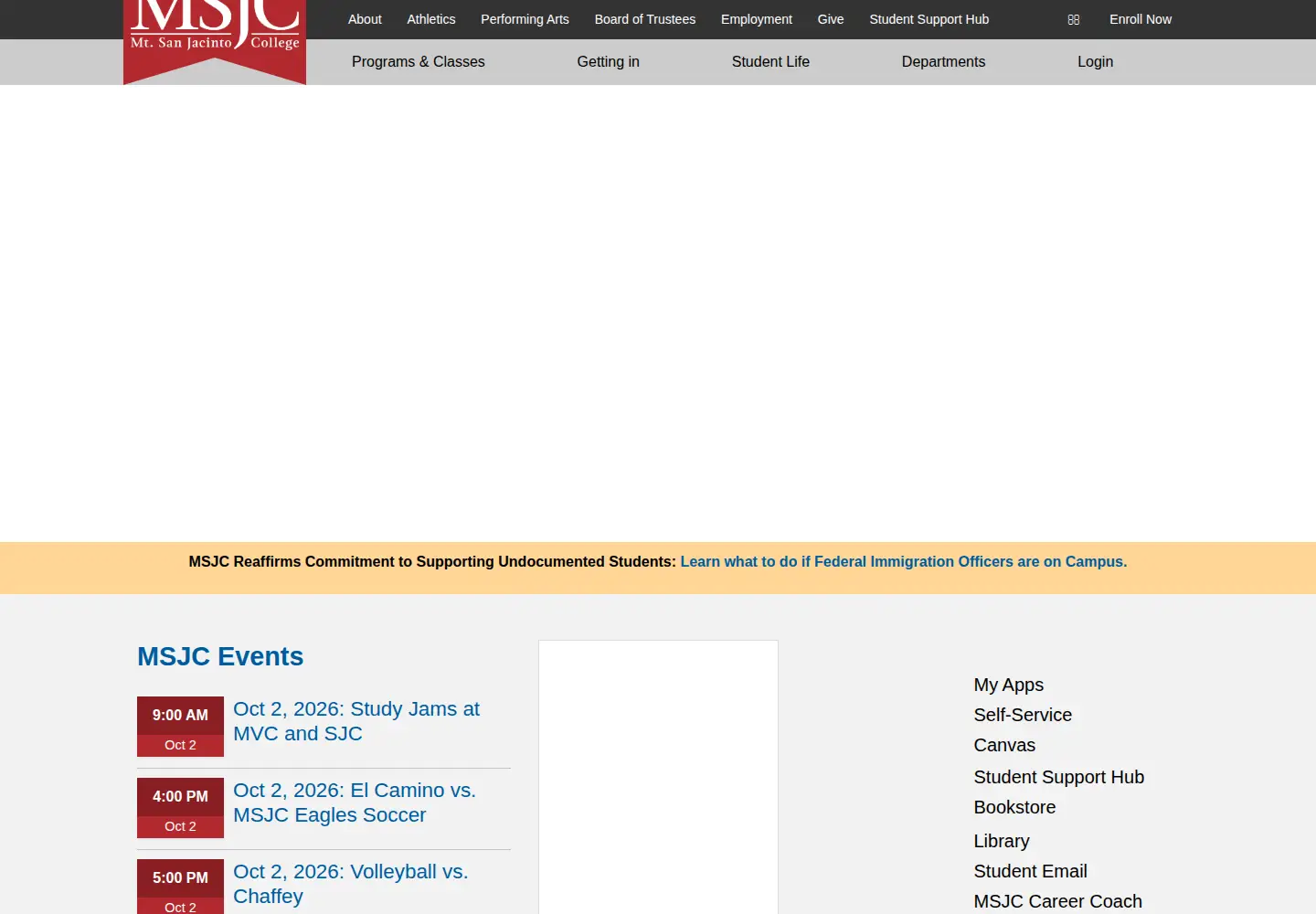Click the small grid icon beside Enroll Now
This screenshot has width=1316, height=914.
click(x=1074, y=19)
